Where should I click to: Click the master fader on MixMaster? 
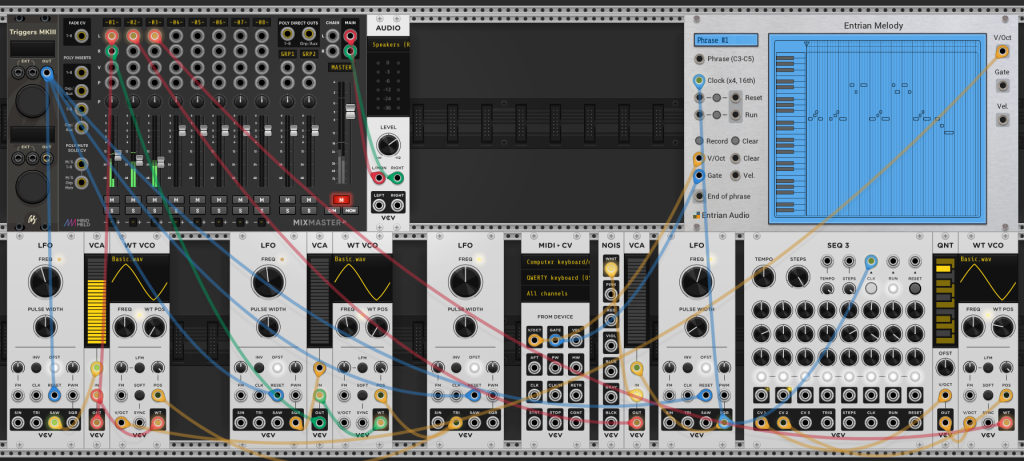[349, 111]
